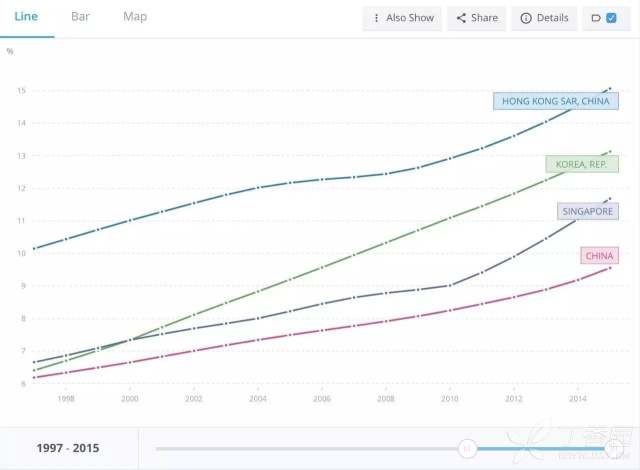Click the Share button
Screen dimensions: 640x470
click(x=476, y=18)
